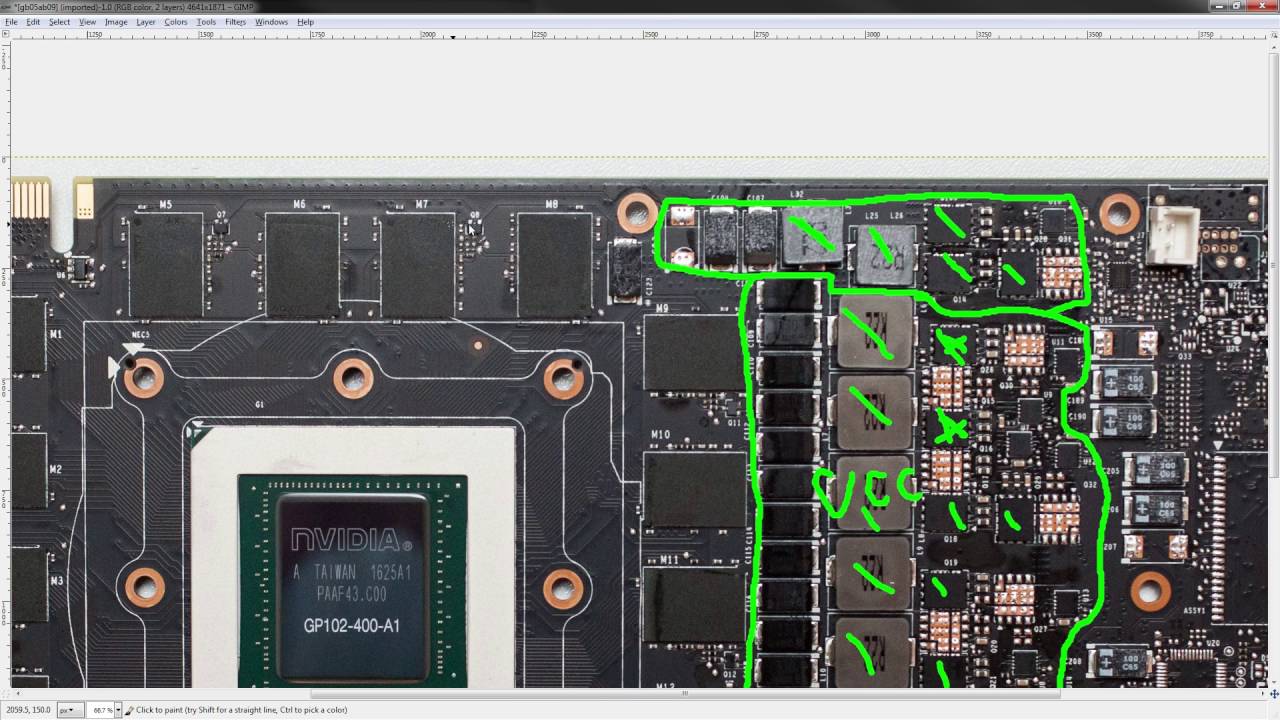The image size is (1280, 720).
Task: Click the horizontal ruler at mark 2000
Action: click(x=427, y=35)
